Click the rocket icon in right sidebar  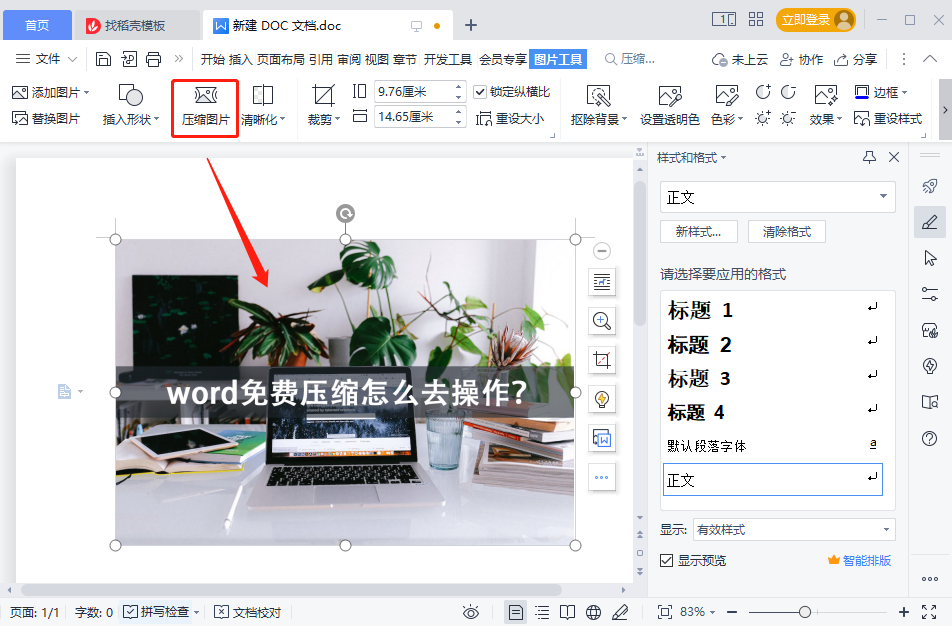pos(930,186)
